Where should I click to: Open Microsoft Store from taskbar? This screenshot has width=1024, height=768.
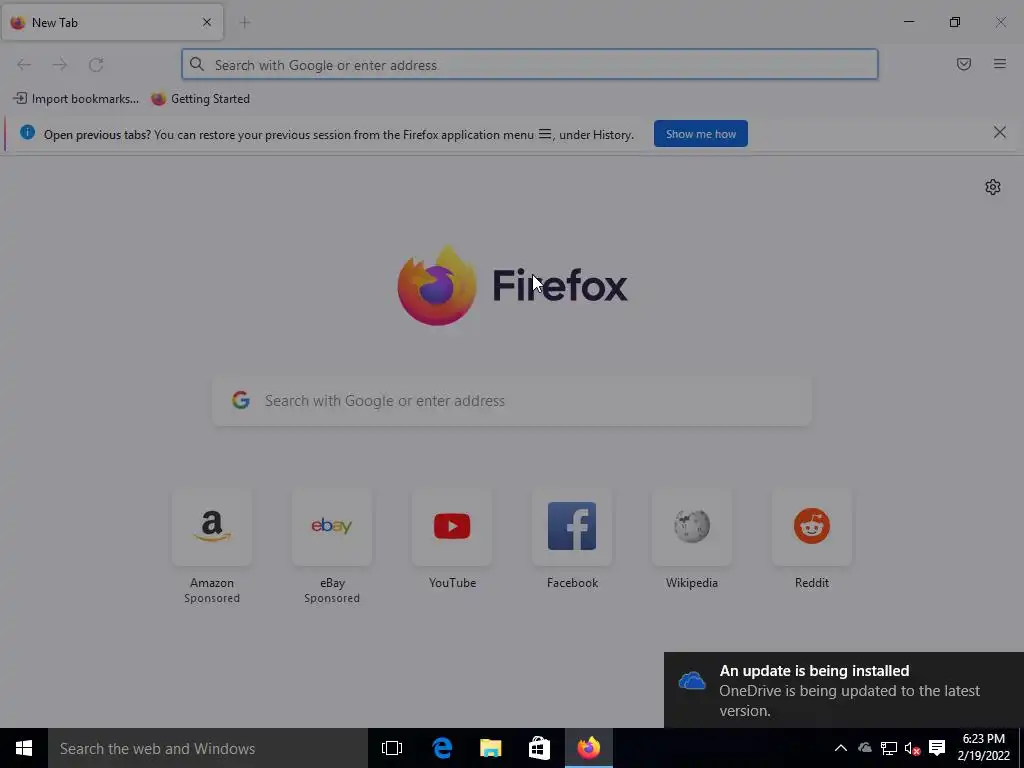(539, 748)
